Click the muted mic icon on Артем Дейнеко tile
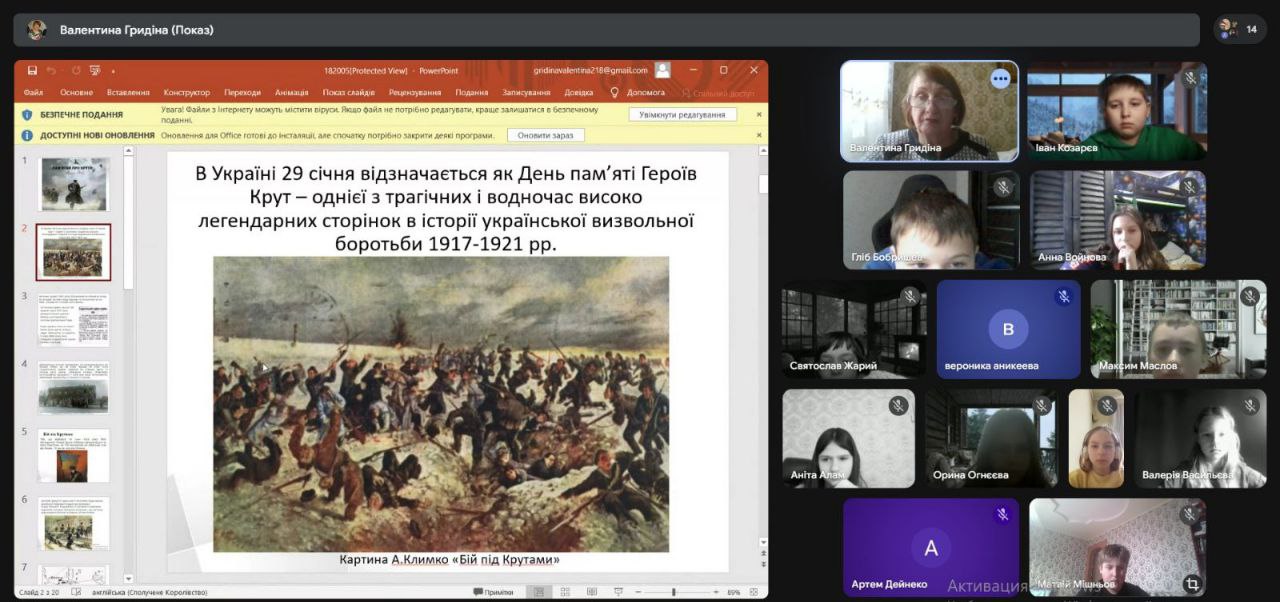The image size is (1280, 602). [x=1001, y=515]
